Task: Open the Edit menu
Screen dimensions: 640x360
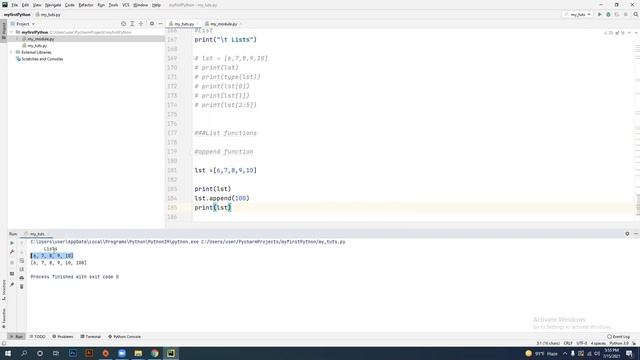Action: [x=25, y=5]
